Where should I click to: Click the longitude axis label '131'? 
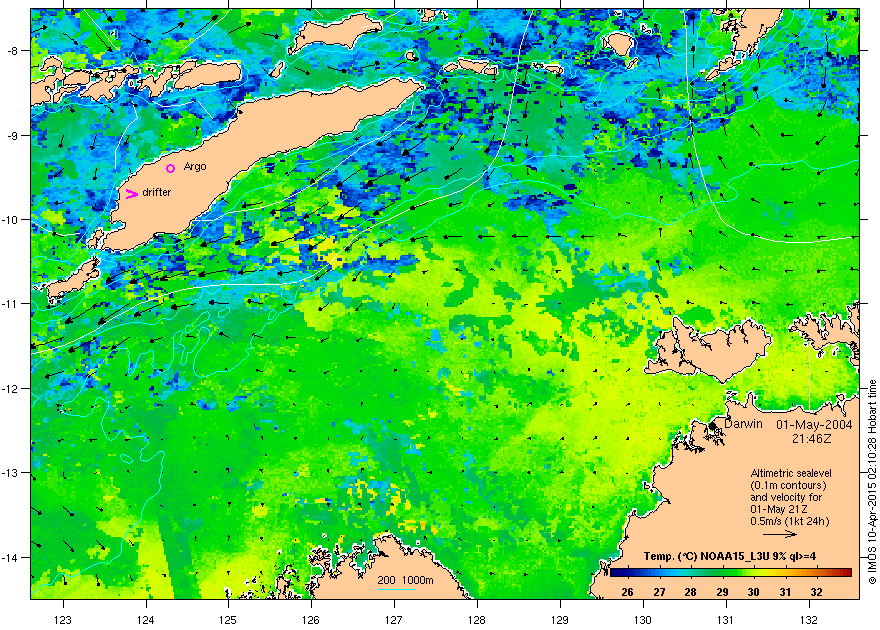(x=726, y=620)
